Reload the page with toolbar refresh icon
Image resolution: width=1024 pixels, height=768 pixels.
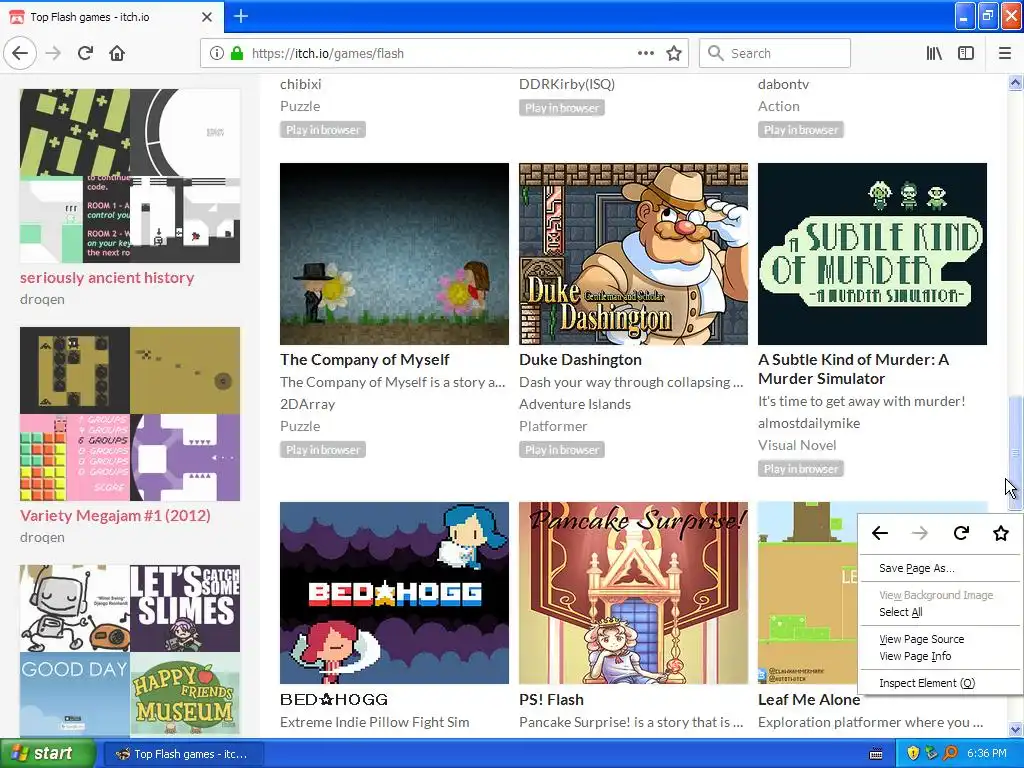click(86, 53)
